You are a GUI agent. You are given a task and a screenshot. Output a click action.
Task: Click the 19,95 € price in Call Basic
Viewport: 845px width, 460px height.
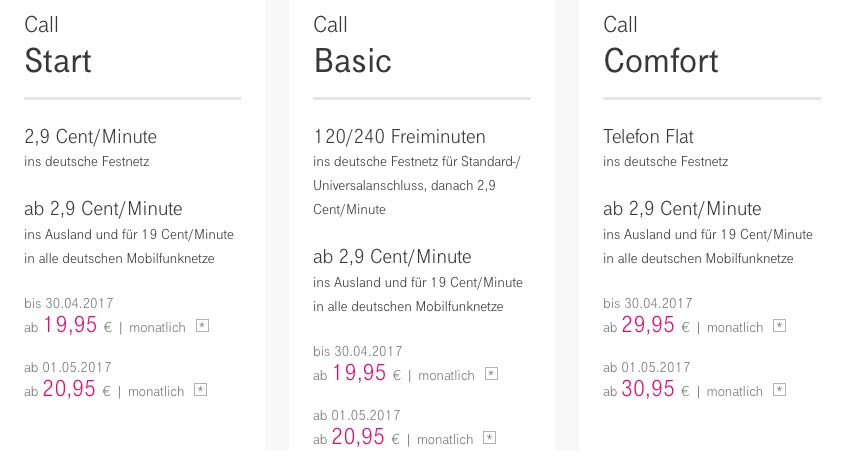point(359,374)
